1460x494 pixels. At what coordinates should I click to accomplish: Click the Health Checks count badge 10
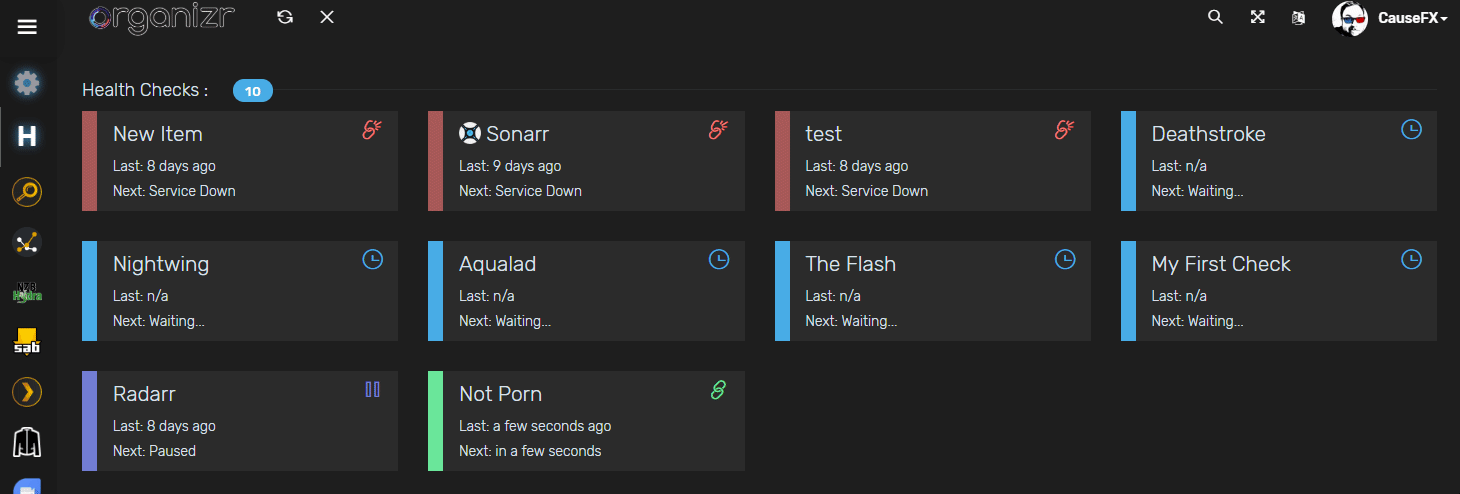tap(252, 91)
